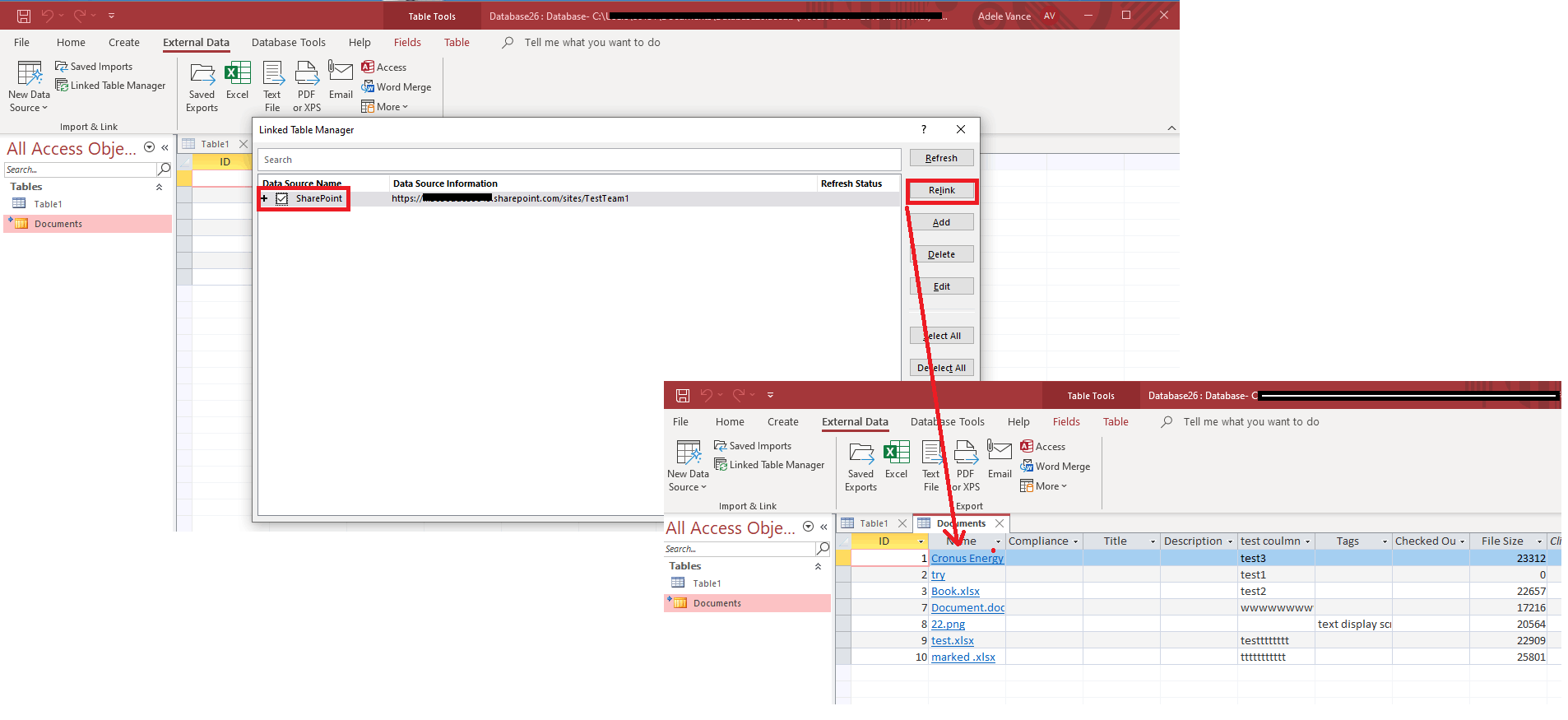Collapse the top ribbon
This screenshot has width=1568, height=720.
1171,128
